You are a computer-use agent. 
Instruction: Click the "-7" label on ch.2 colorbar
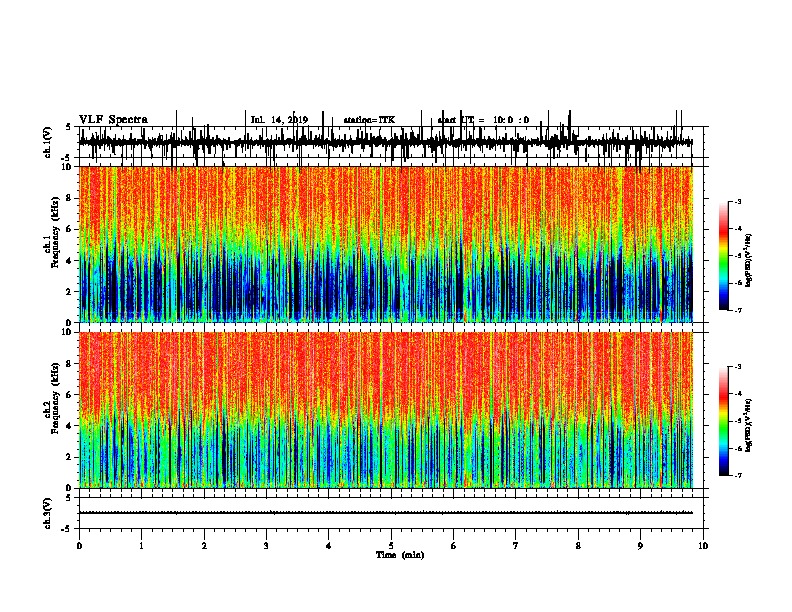pos(738,476)
